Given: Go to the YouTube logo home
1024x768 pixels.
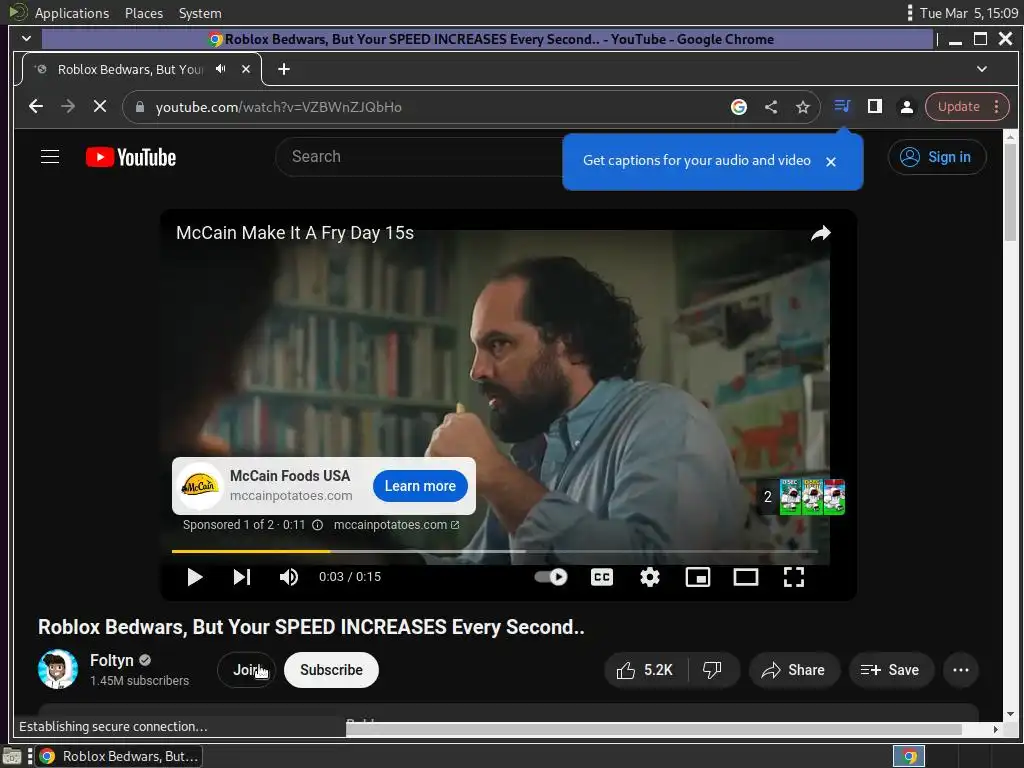Looking at the screenshot, I should point(131,157).
